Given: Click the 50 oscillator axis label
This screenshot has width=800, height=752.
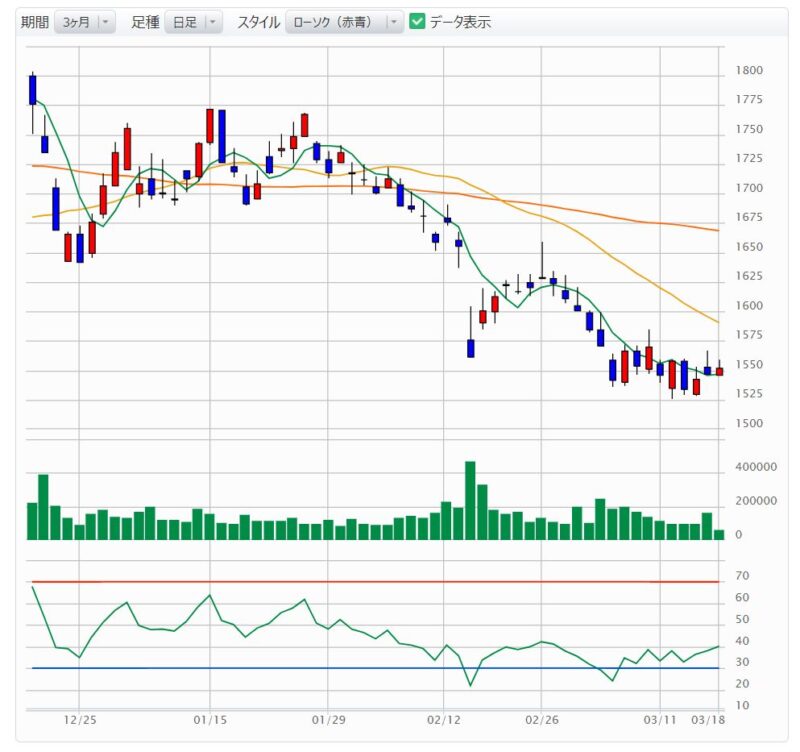Looking at the screenshot, I should click(742, 619).
